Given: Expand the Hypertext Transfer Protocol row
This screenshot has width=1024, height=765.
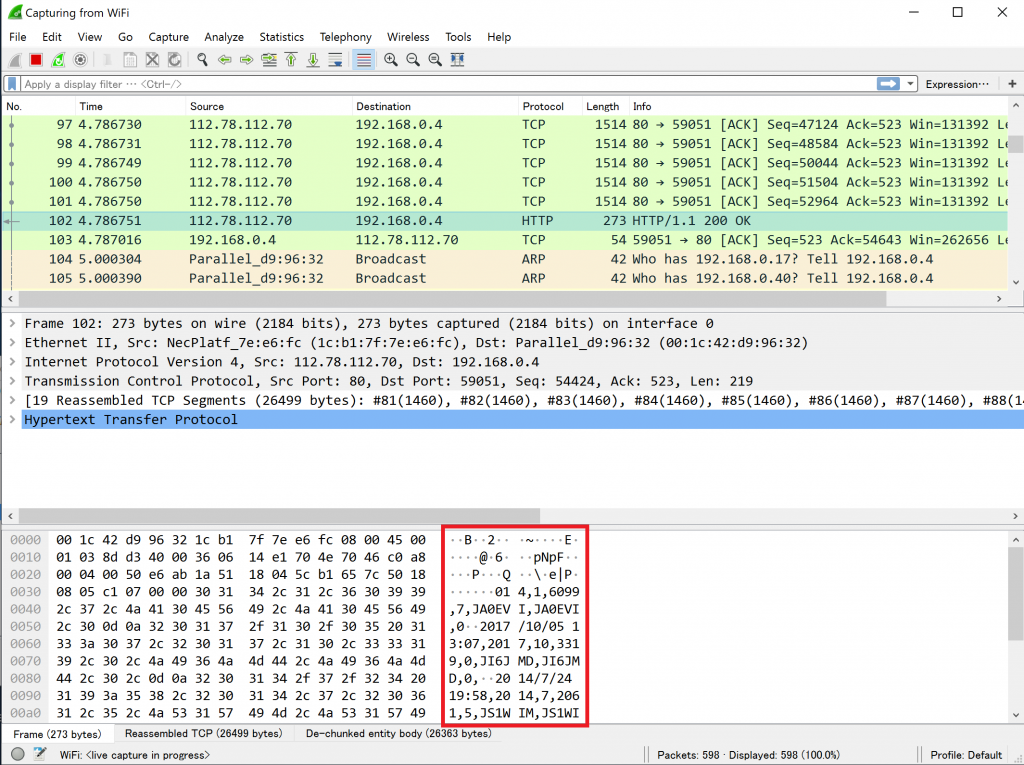Looking at the screenshot, I should 12,419.
